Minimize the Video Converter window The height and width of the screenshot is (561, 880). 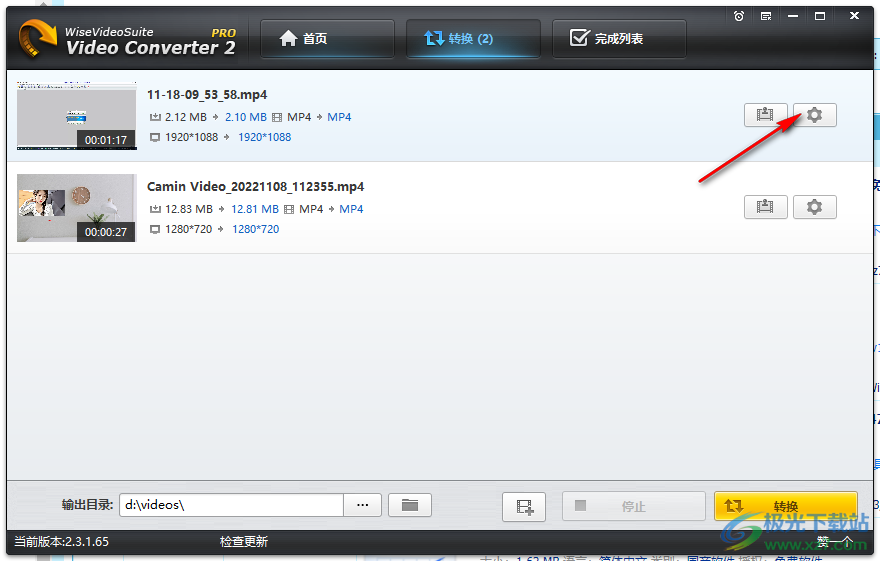pos(793,16)
